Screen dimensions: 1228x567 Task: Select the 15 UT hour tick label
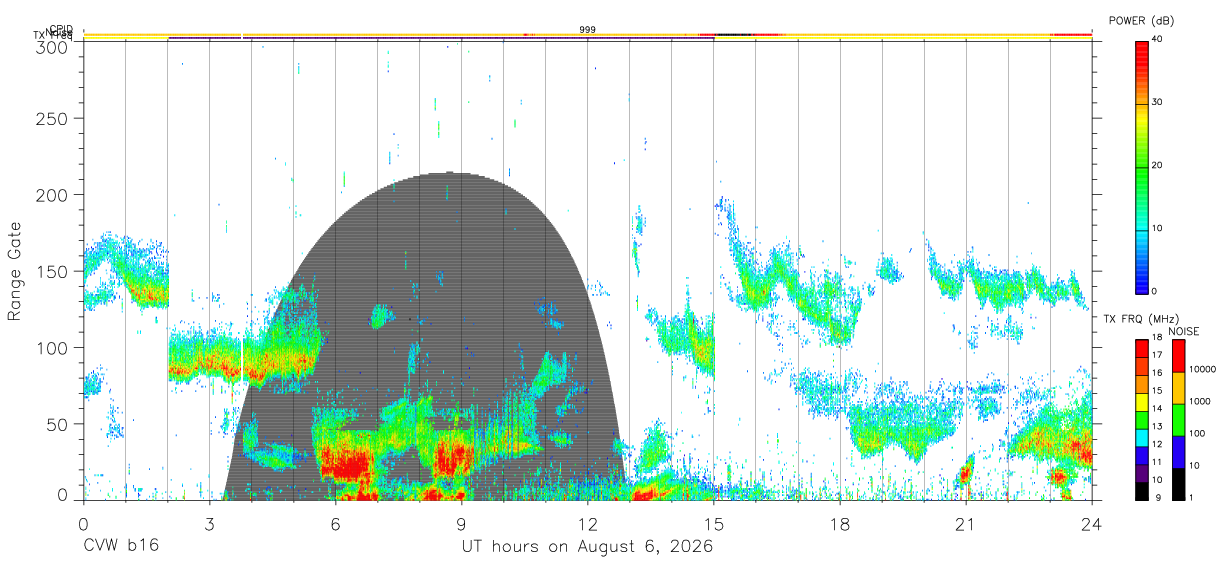tap(714, 522)
